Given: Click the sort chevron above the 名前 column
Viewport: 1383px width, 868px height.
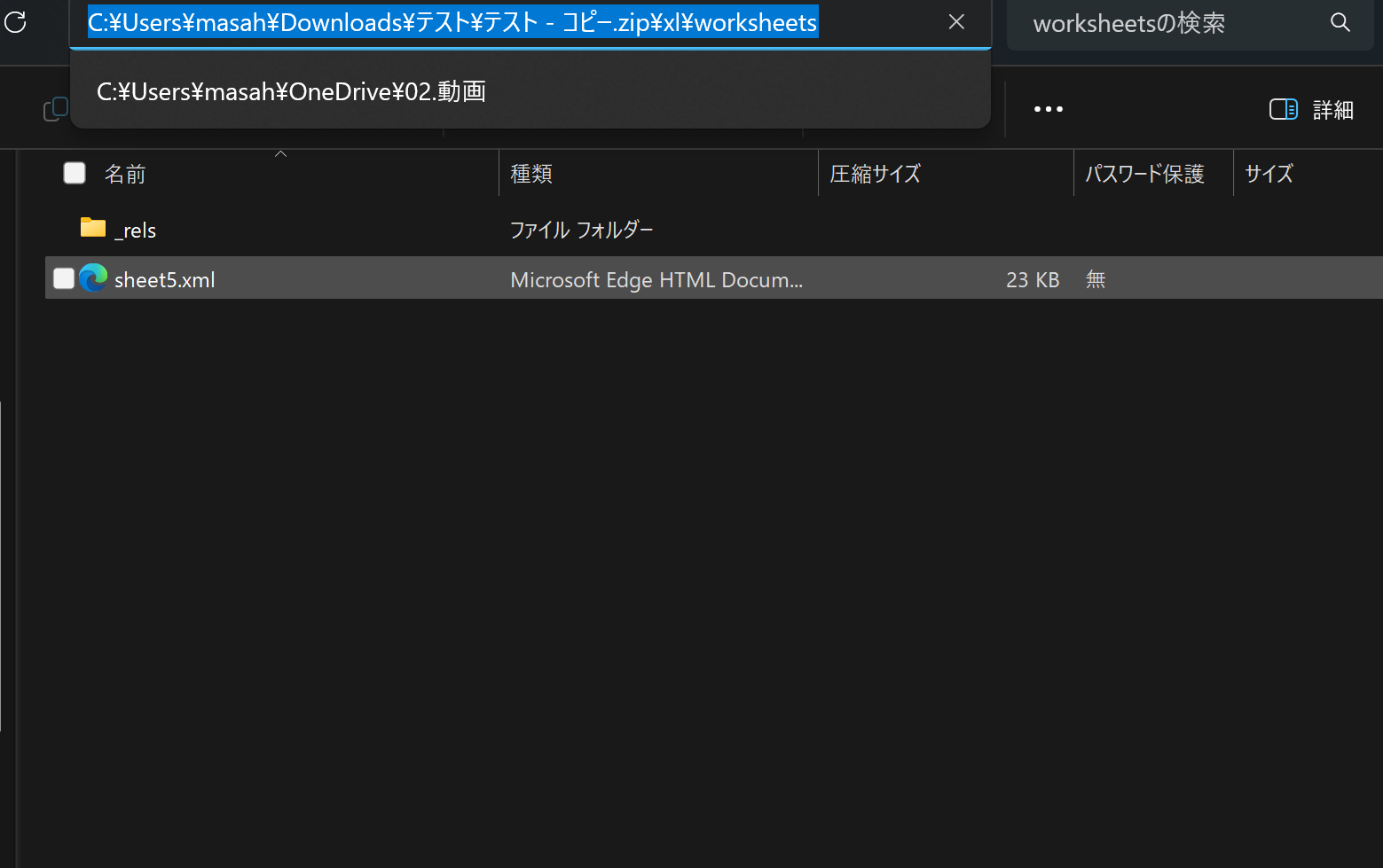Looking at the screenshot, I should [x=280, y=154].
